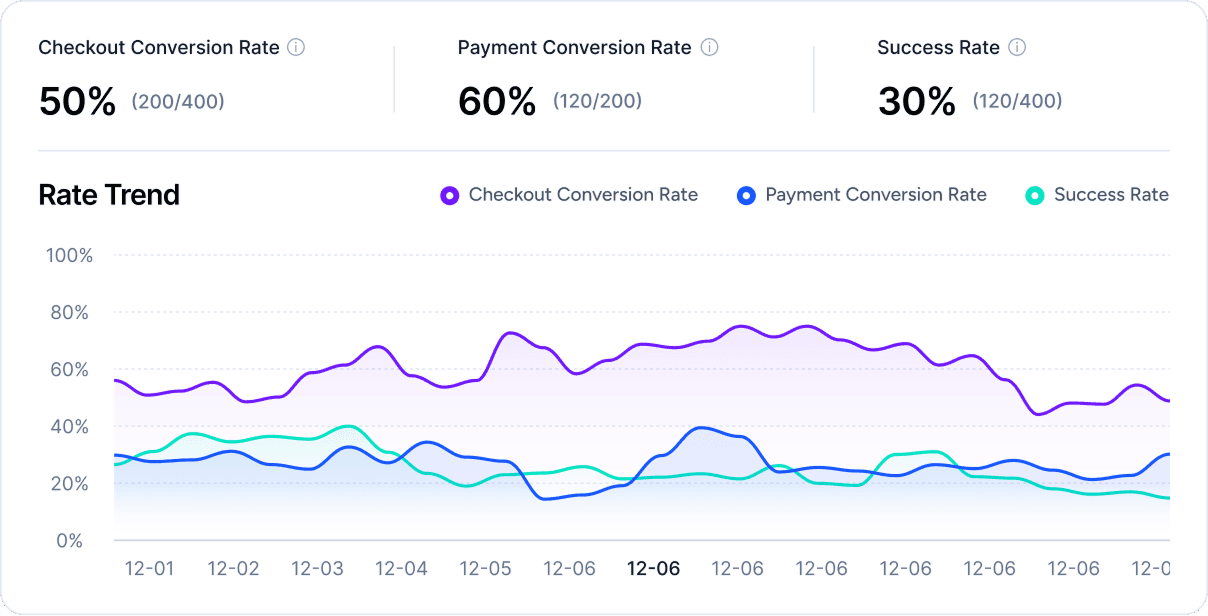Click the 50% checkout conversion value
The image size is (1208, 616).
78,101
